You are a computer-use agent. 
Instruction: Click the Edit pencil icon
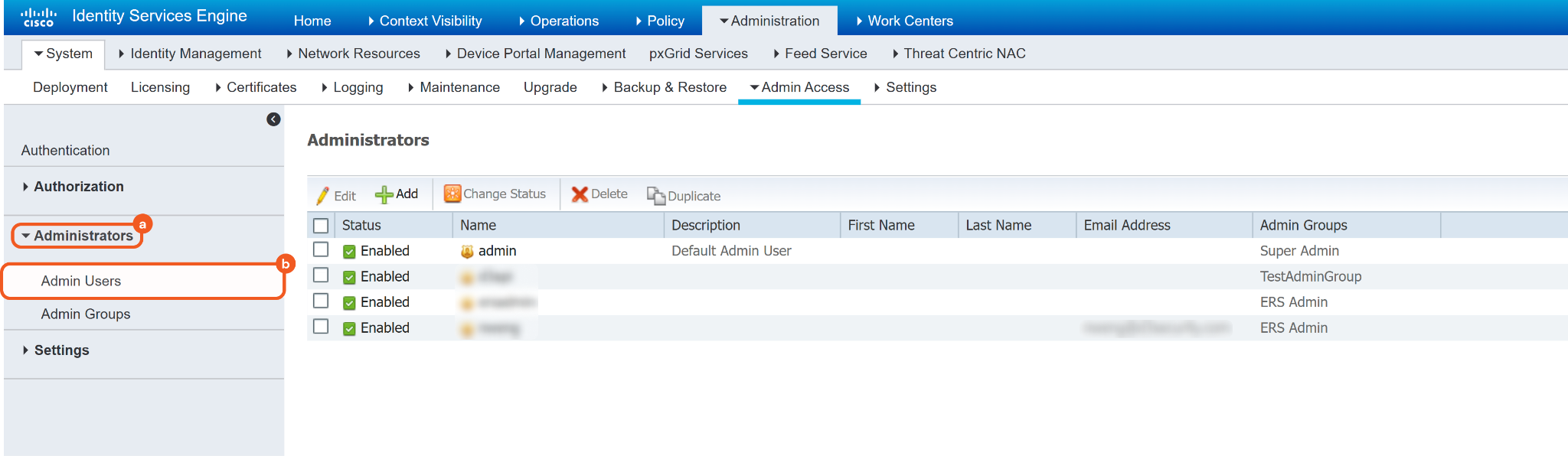322,196
